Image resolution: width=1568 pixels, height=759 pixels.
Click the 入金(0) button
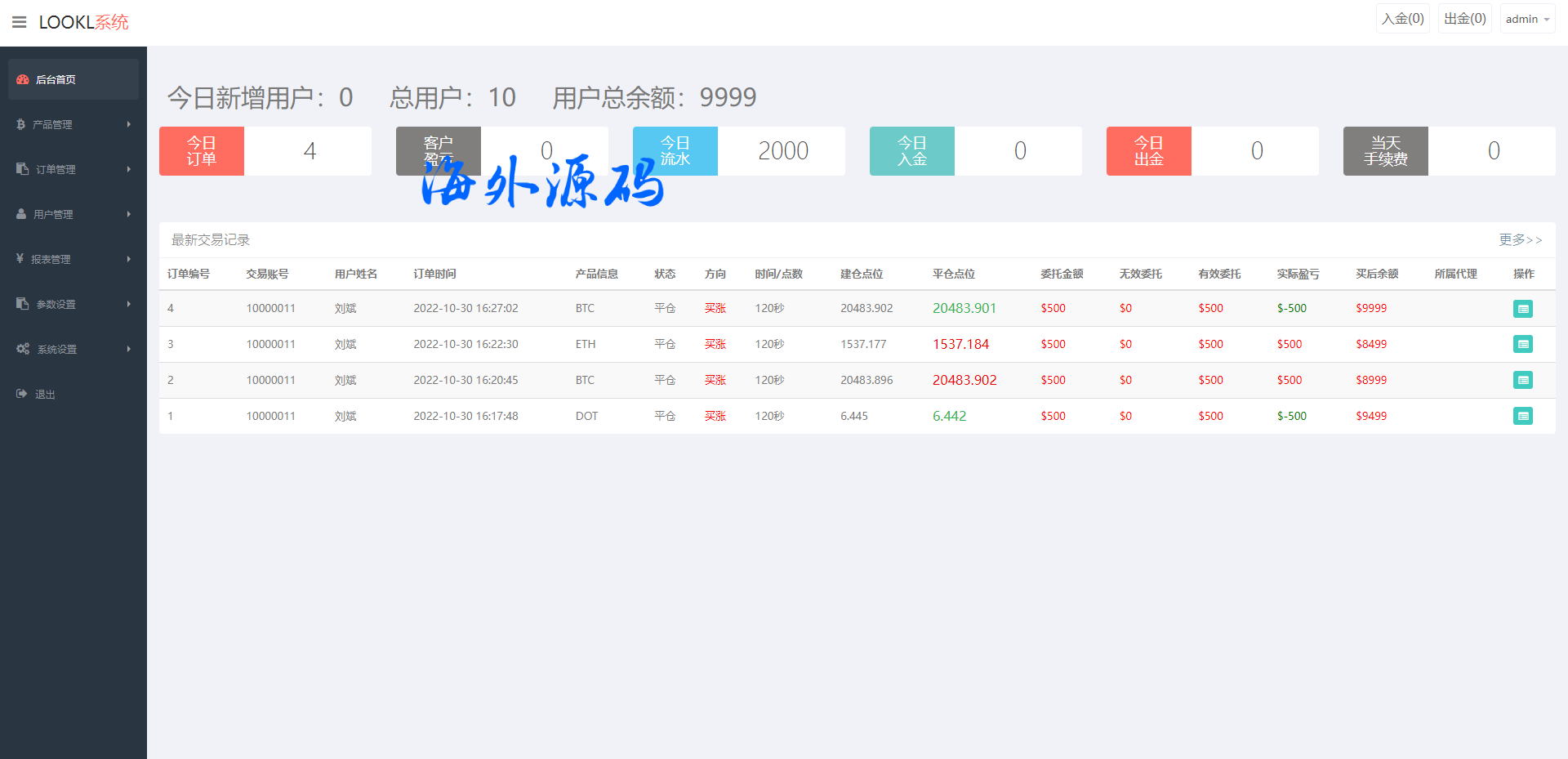coord(1402,19)
